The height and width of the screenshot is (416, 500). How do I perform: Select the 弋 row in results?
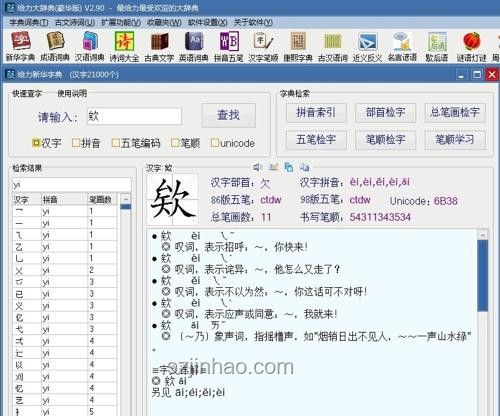point(65,330)
